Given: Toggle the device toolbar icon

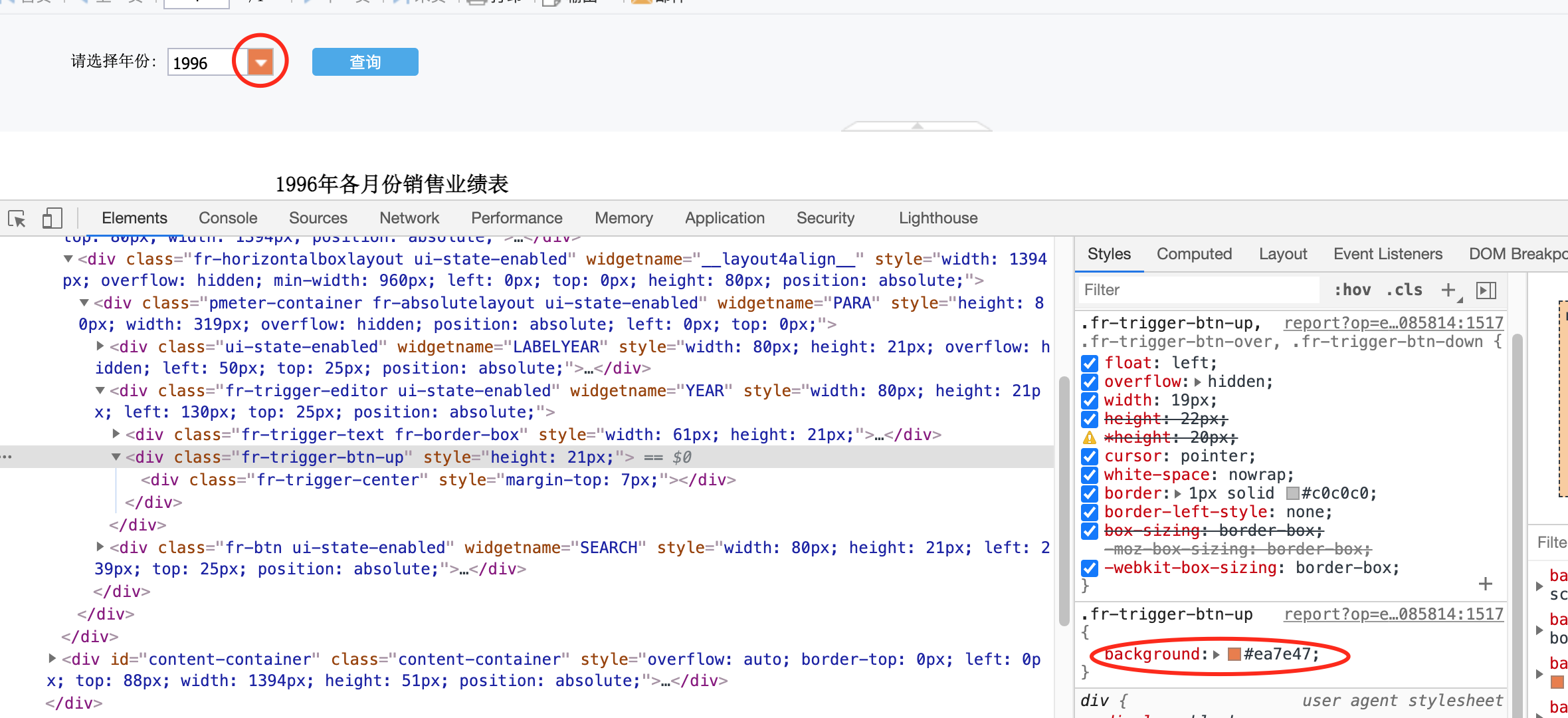Looking at the screenshot, I should tap(52, 219).
